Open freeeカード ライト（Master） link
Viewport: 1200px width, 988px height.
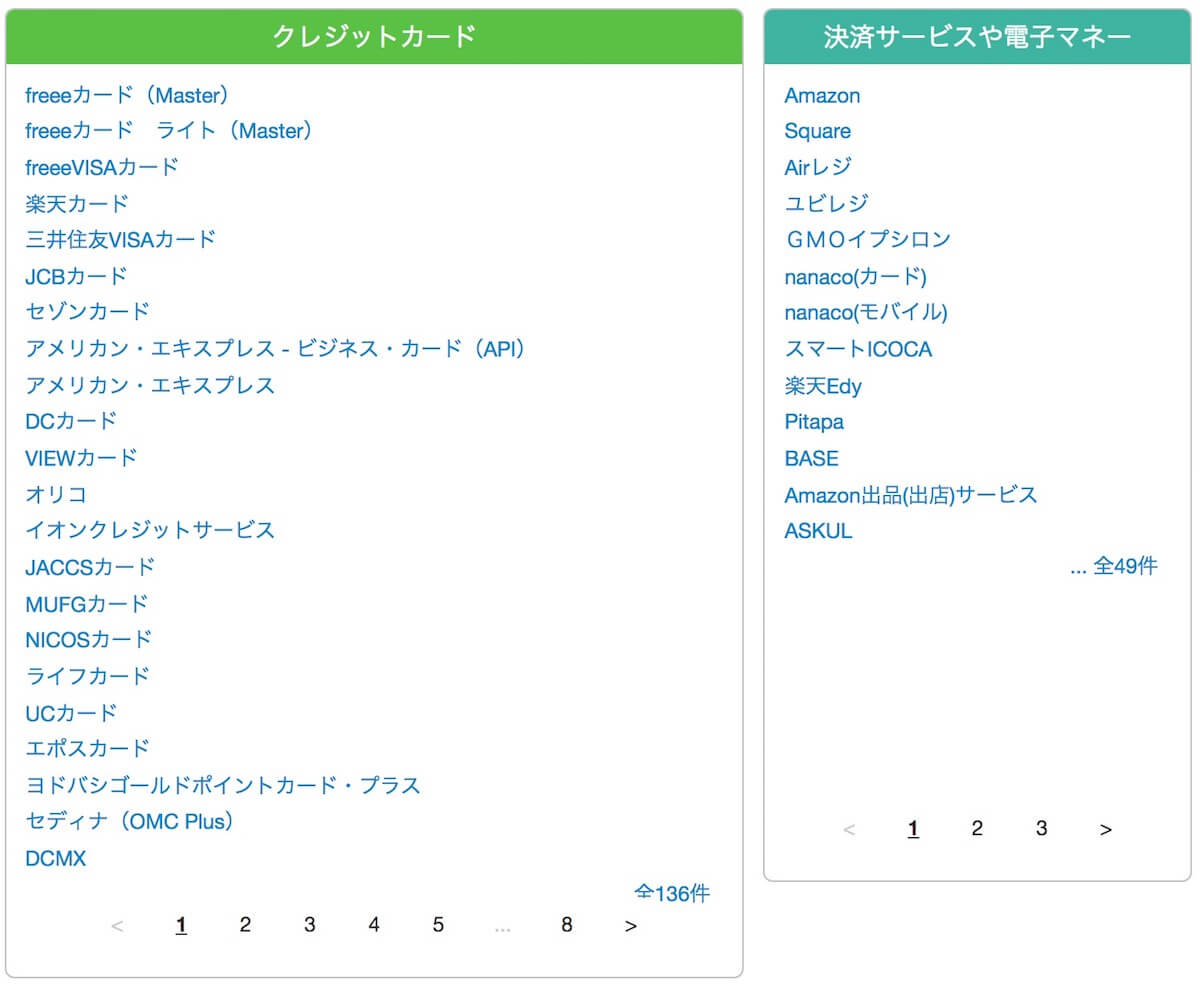coord(170,131)
